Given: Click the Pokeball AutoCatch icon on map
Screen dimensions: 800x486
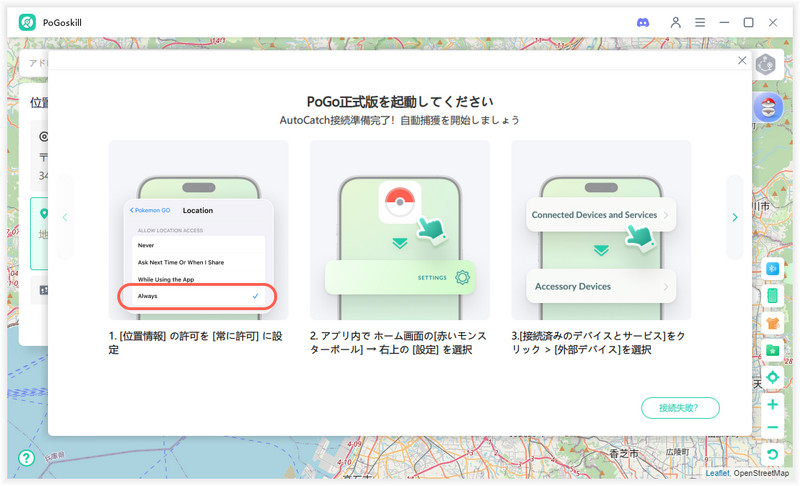Looking at the screenshot, I should [768, 108].
